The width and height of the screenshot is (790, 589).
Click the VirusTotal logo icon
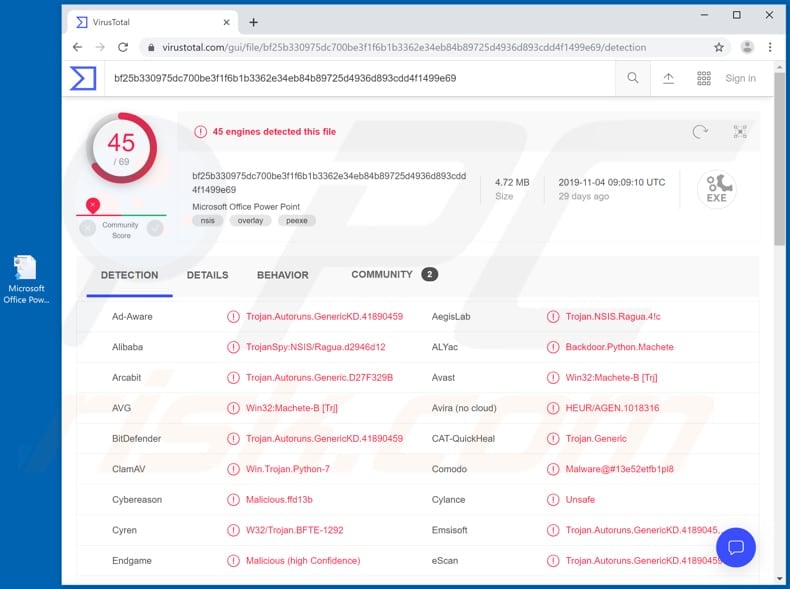click(83, 78)
